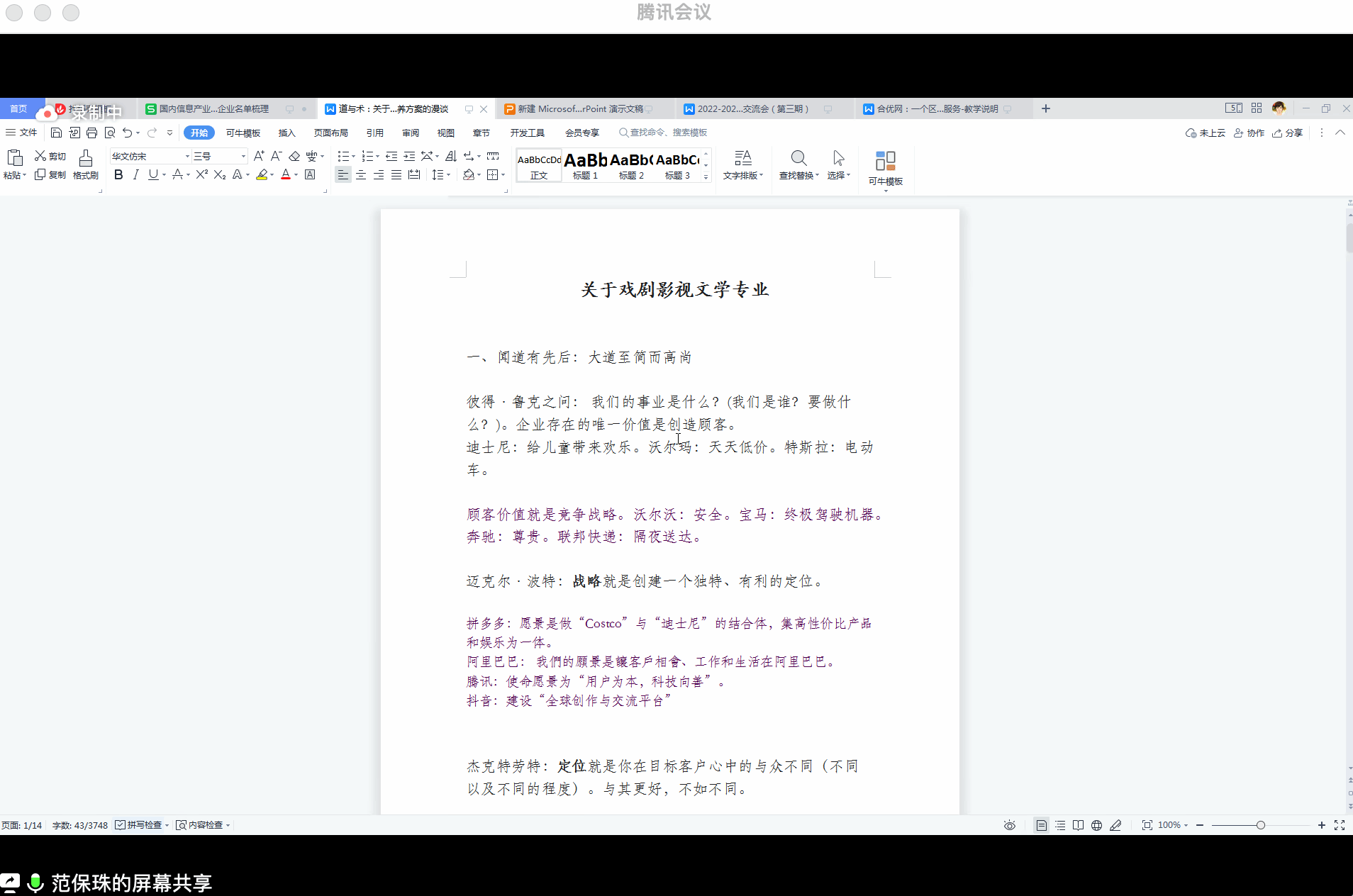Apply superscript formatting
The image size is (1353, 896).
[x=202, y=174]
